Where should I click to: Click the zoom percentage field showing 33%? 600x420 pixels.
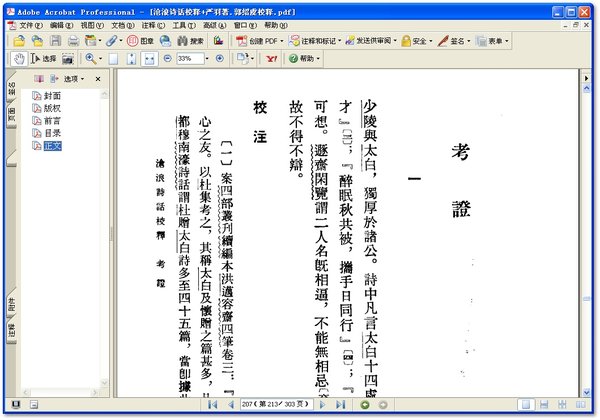point(190,59)
